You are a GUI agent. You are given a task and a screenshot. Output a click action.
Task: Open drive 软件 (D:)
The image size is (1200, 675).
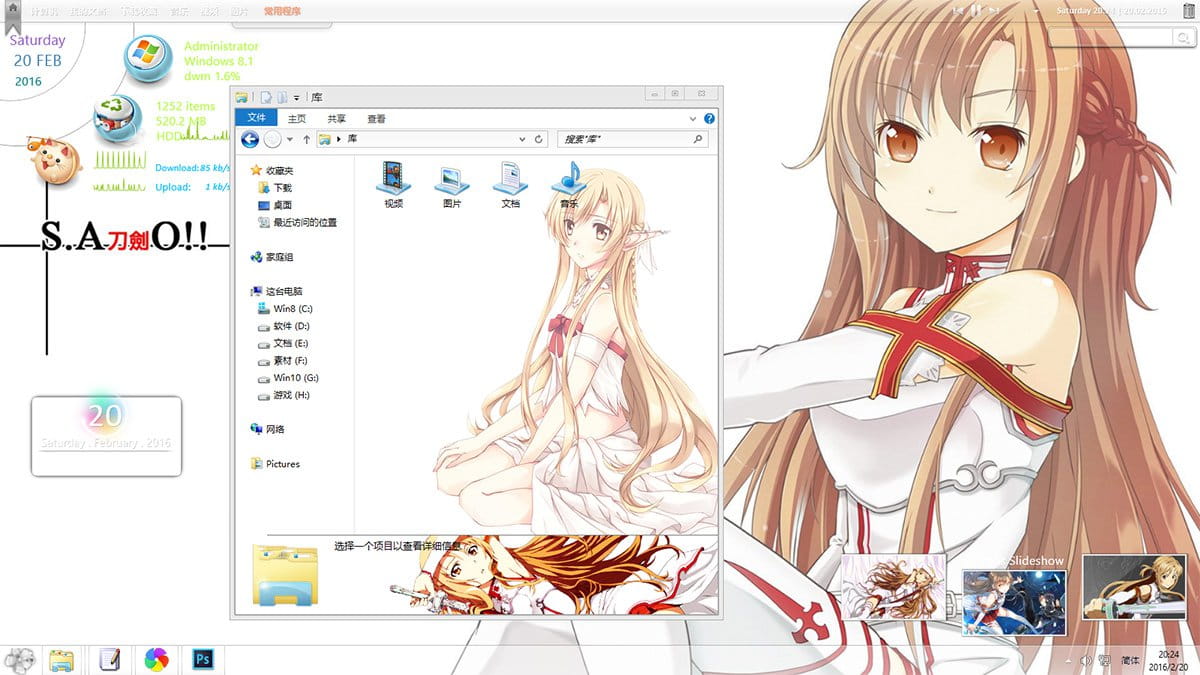[283, 326]
